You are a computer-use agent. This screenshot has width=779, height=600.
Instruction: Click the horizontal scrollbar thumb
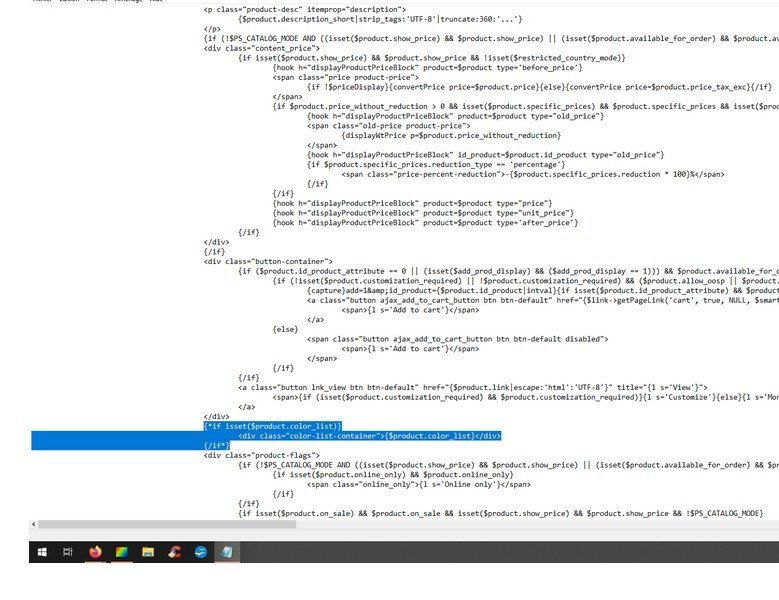point(167,524)
